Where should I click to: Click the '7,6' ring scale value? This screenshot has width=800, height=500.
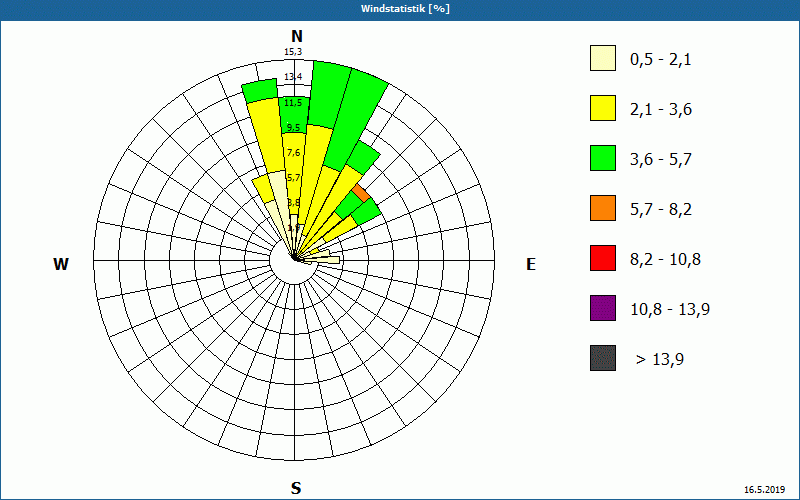click(x=293, y=153)
